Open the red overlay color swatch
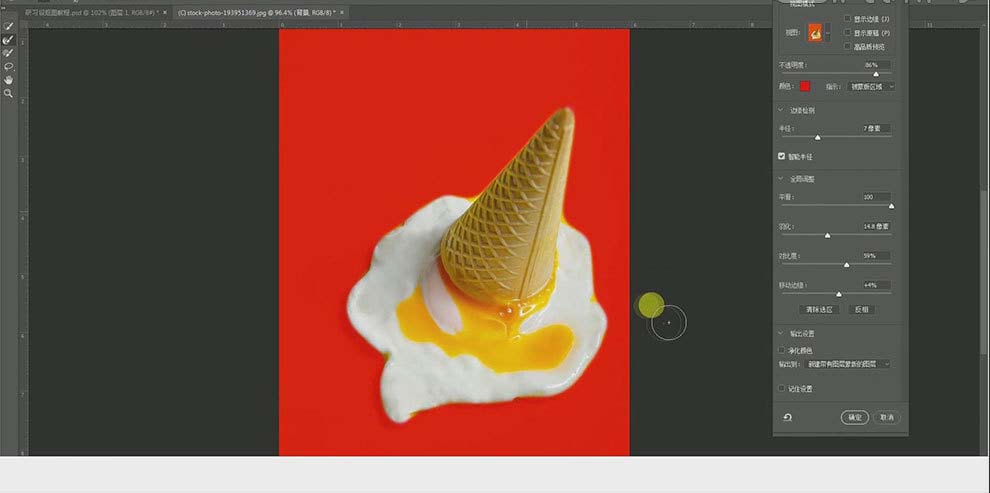 tap(804, 86)
